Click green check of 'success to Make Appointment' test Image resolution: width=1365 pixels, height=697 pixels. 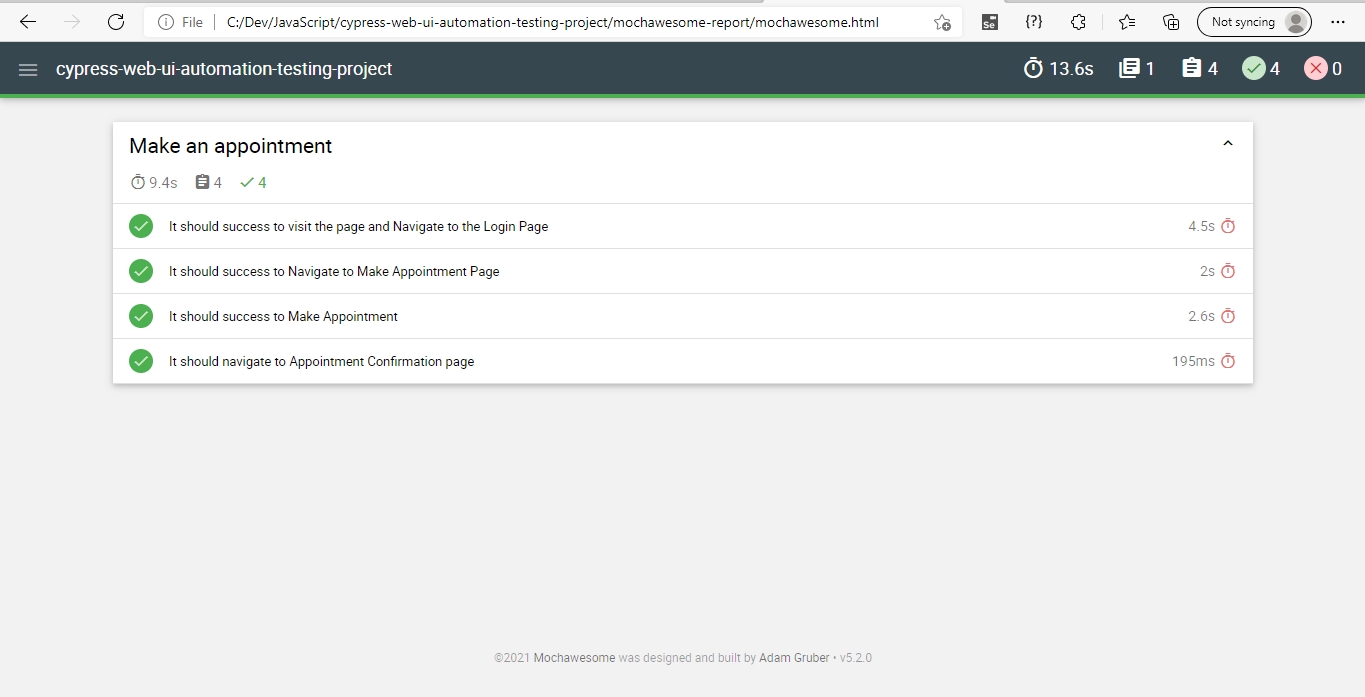coord(141,316)
